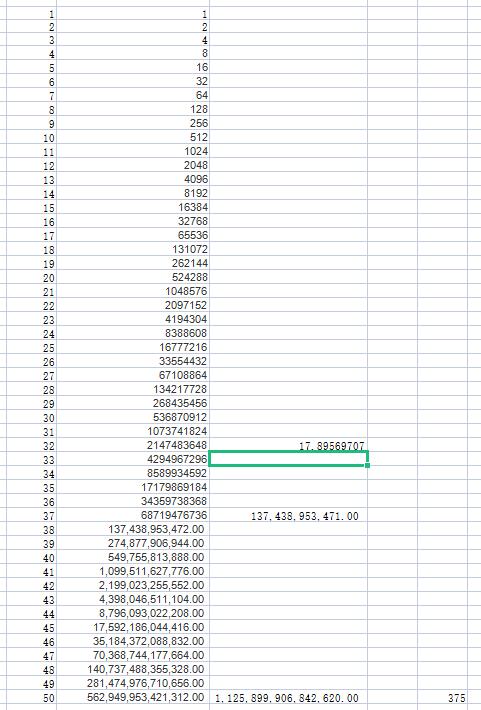Select the cell showing 562,949,953,421,312.00
The image size is (481, 710).
133,697
